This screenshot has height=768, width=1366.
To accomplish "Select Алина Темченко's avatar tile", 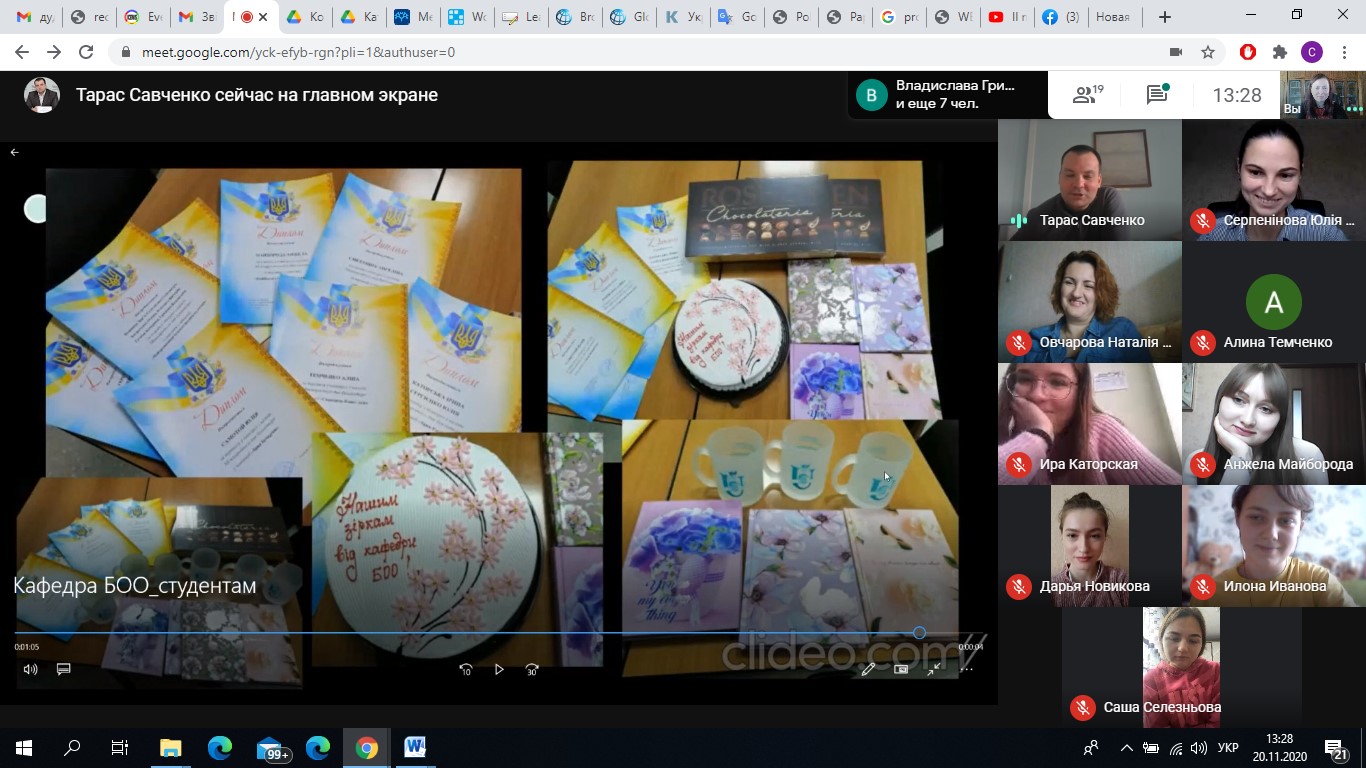I will [x=1274, y=302].
